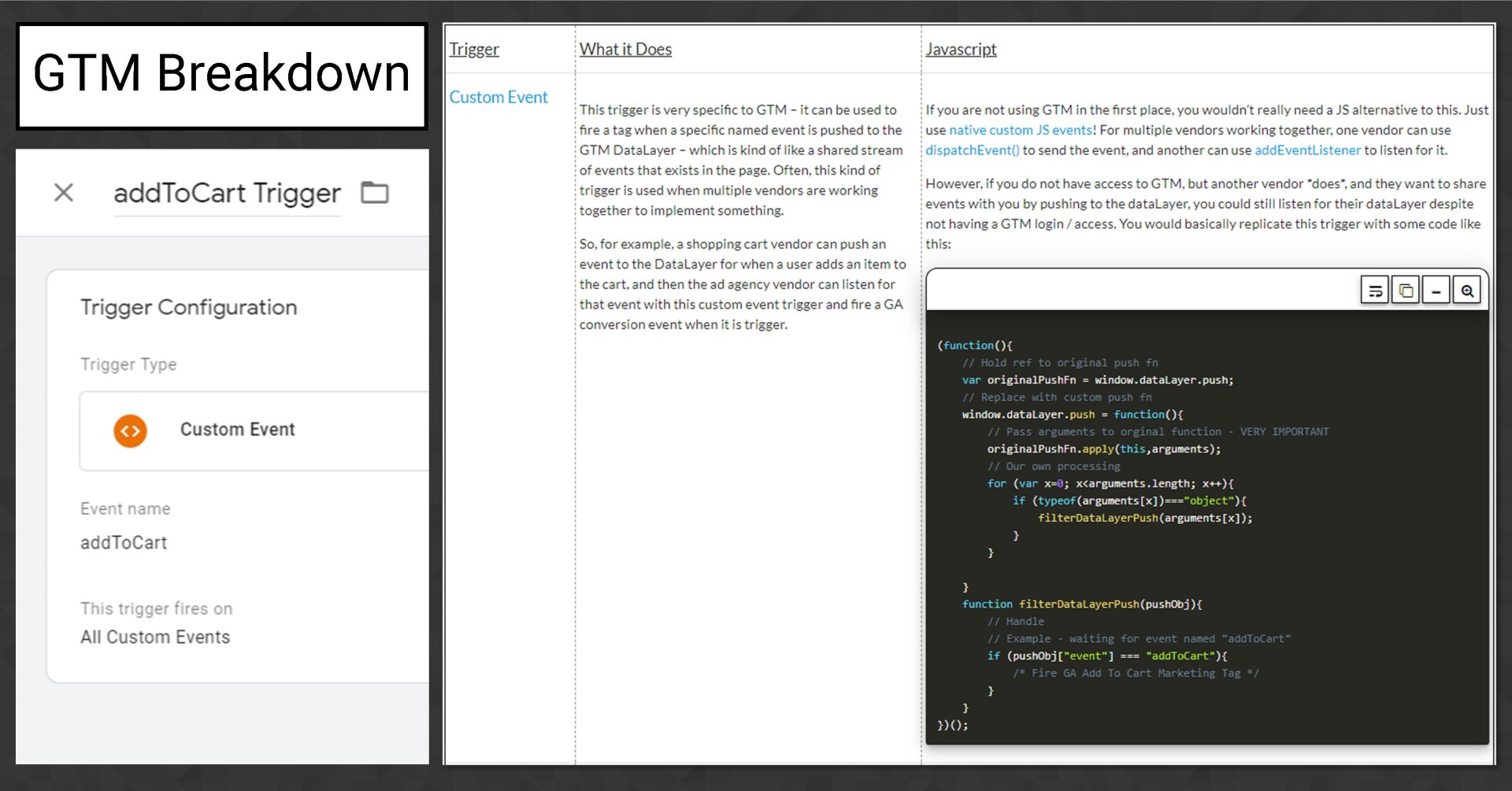Image resolution: width=1512 pixels, height=791 pixels.
Task: Close the addToCart Trigger panel
Action: click(64, 193)
